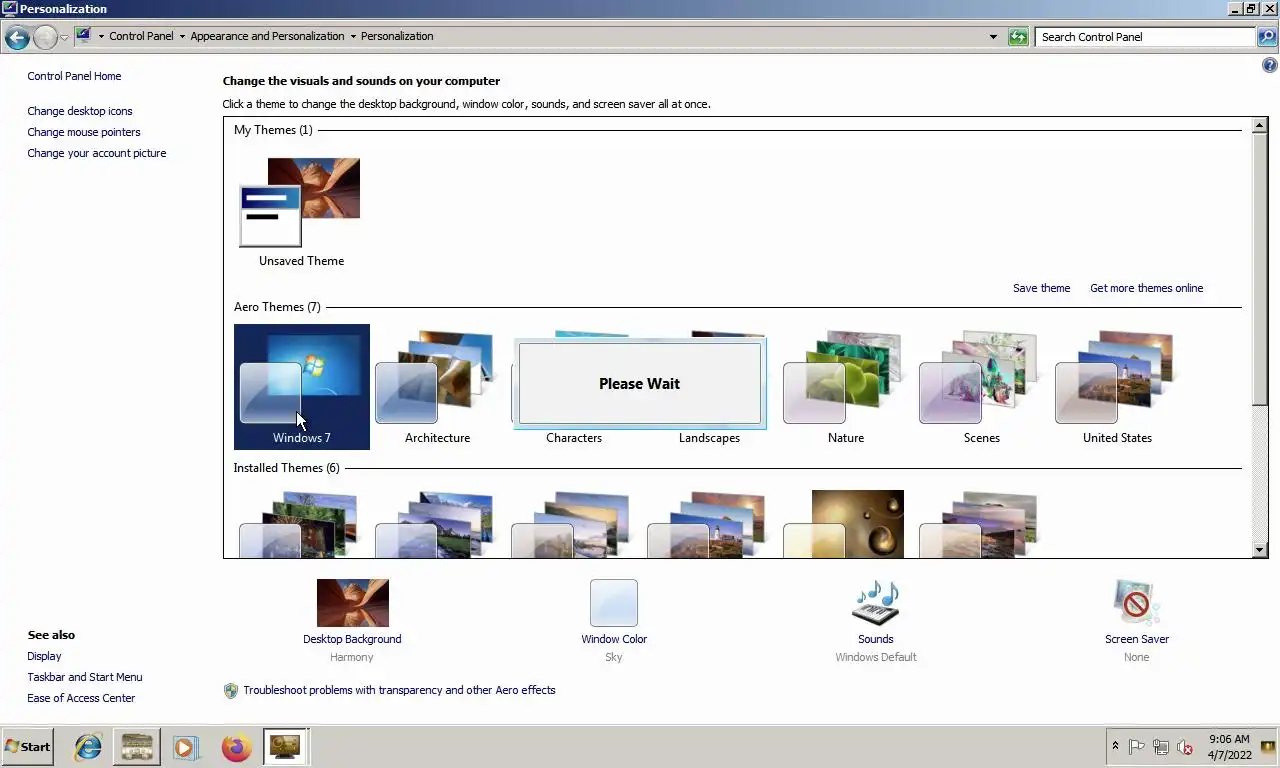Click the Back navigation arrow

17,37
